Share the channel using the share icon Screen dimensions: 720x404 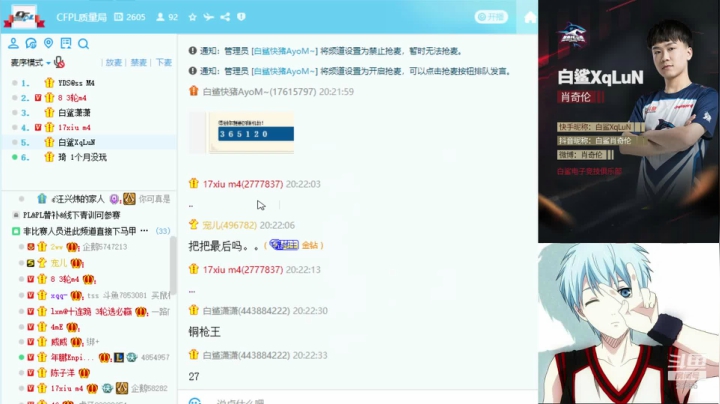[225, 17]
